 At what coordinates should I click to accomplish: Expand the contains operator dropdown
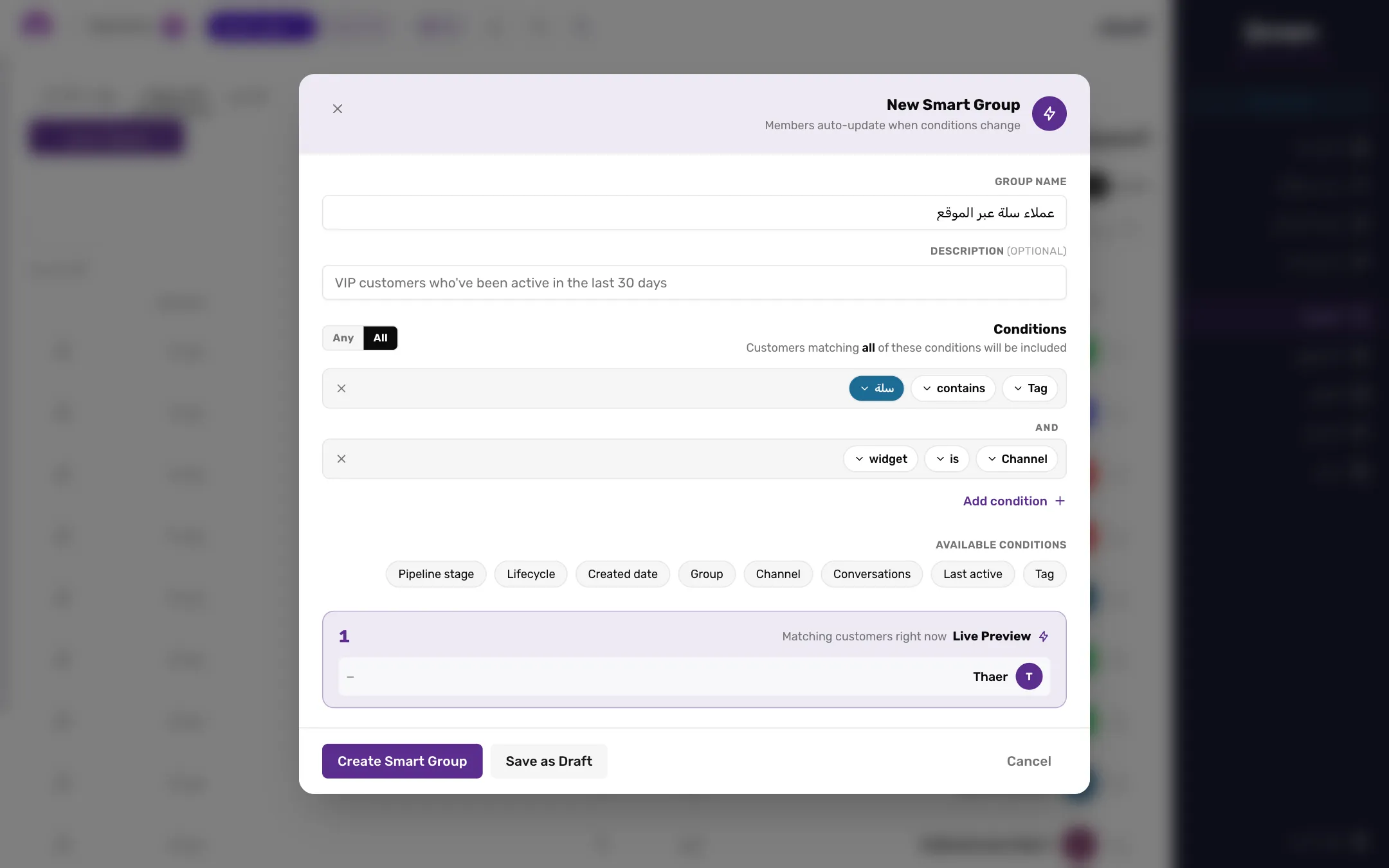click(x=953, y=388)
